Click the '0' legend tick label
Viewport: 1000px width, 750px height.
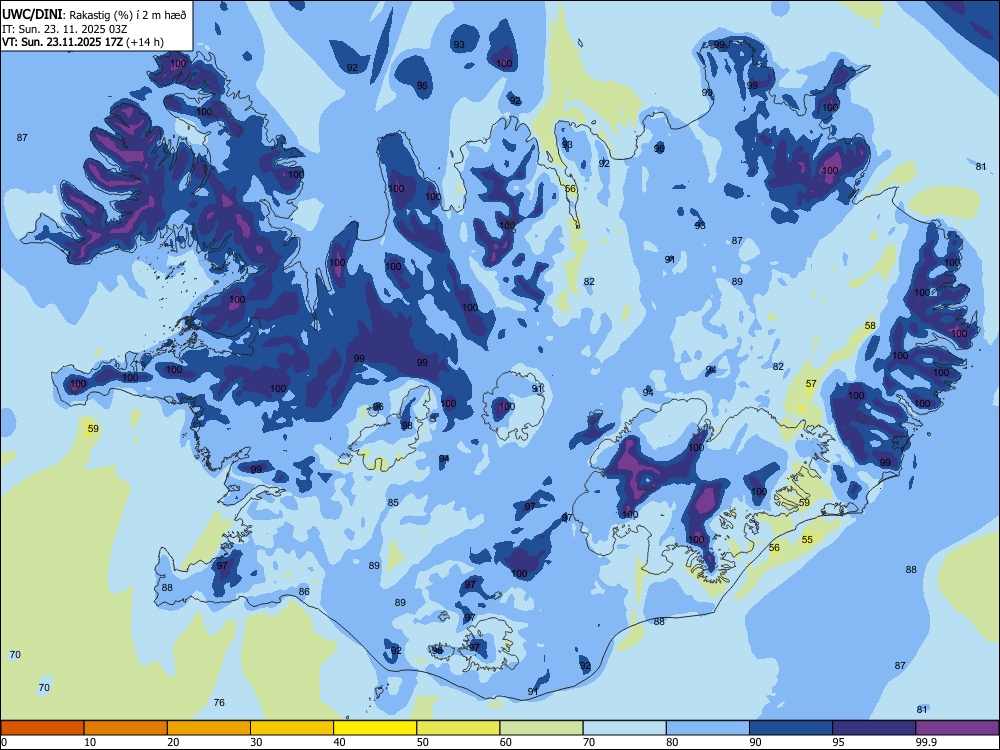(4, 742)
